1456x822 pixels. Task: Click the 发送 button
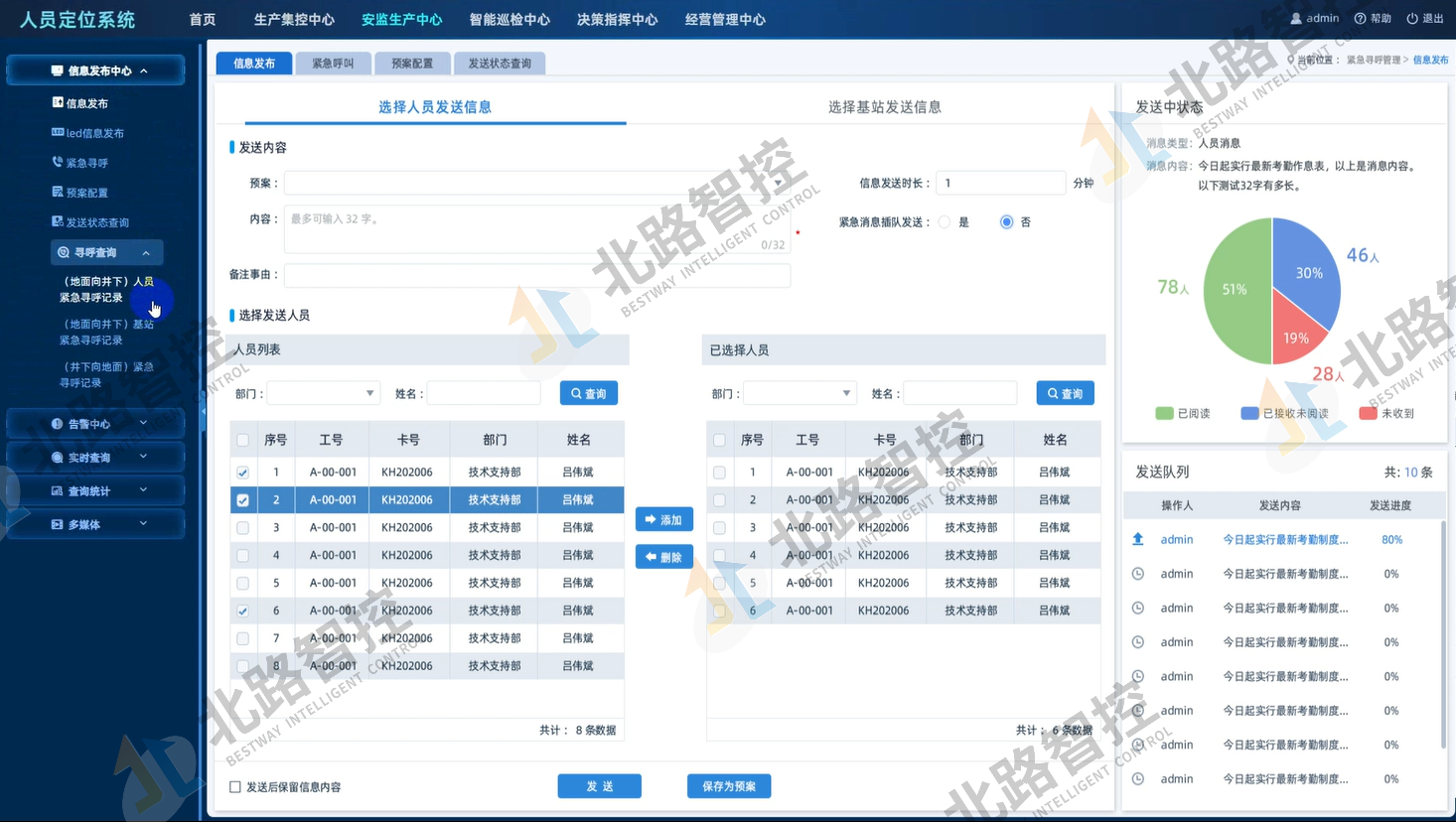[x=599, y=786]
